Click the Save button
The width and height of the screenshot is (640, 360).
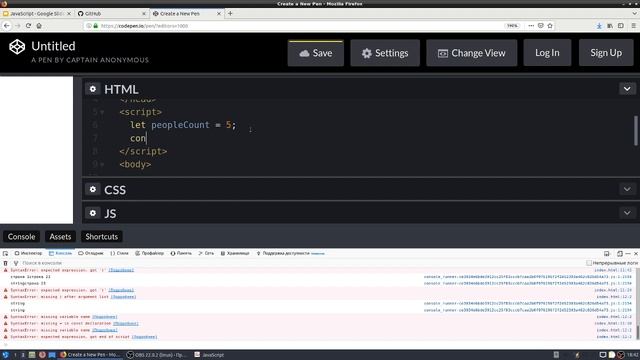[x=316, y=53]
